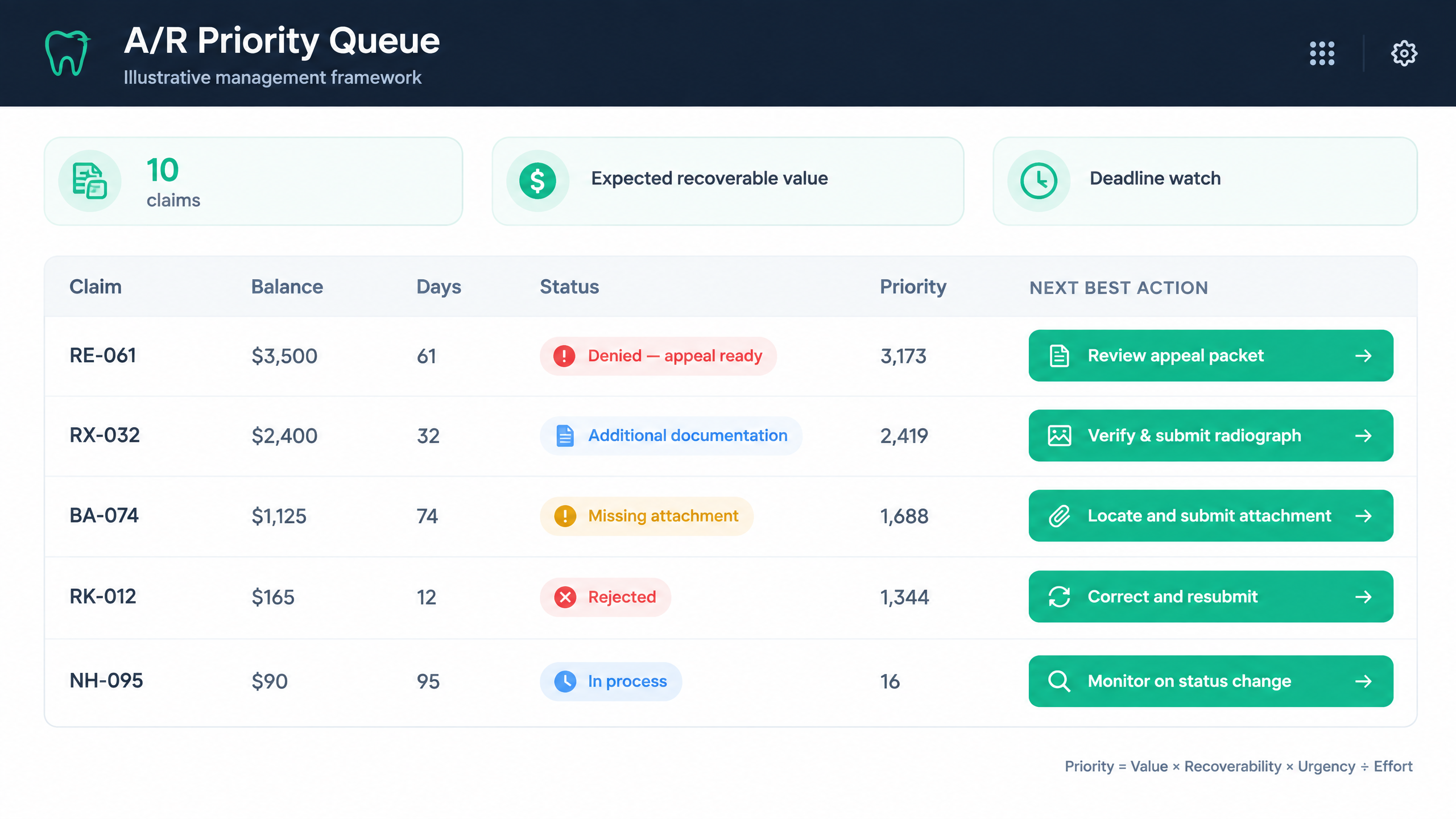Open the apps grid menu icon
1456x819 pixels.
coord(1322,53)
